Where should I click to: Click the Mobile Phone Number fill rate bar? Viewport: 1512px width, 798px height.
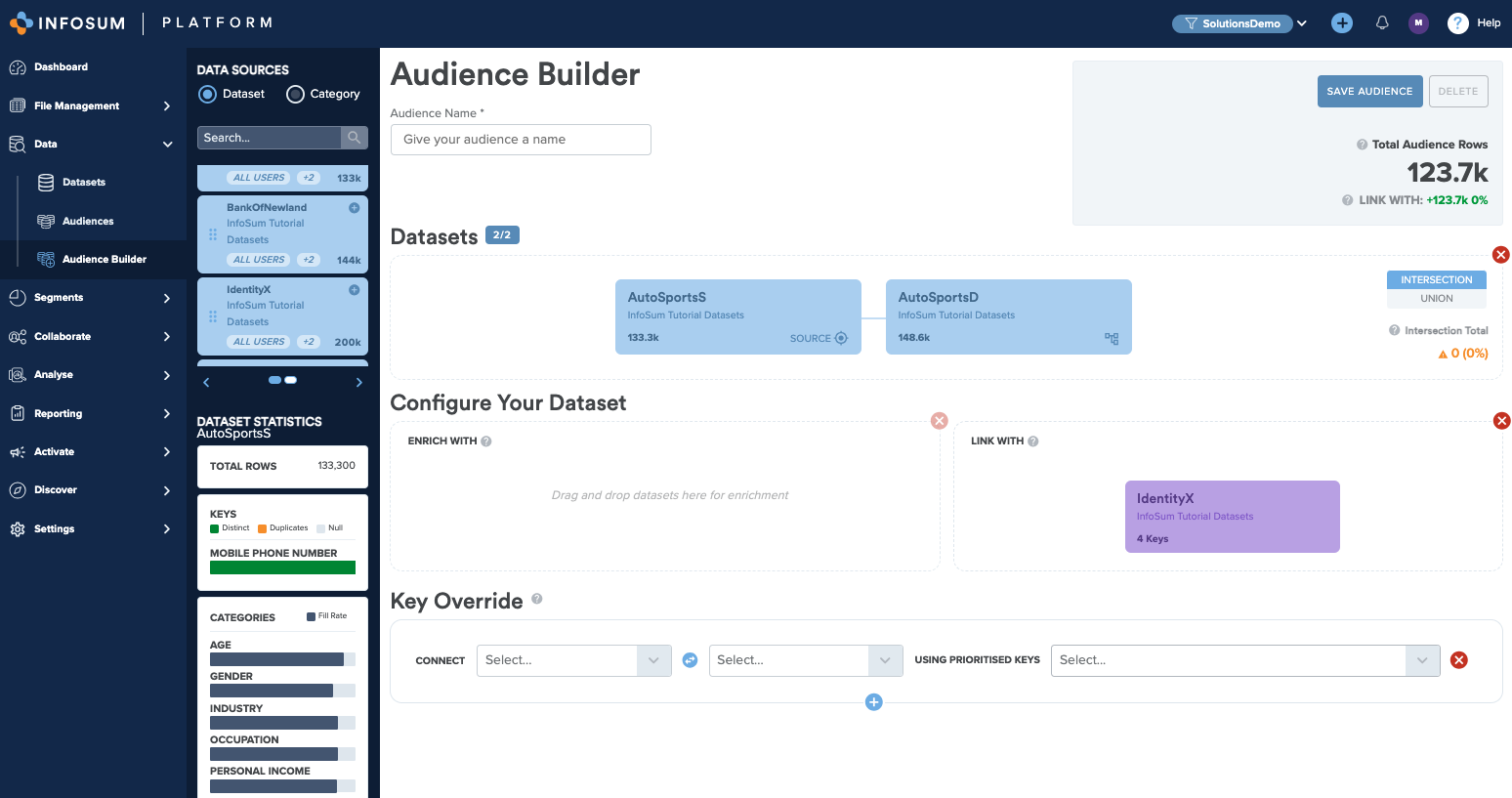pos(282,567)
